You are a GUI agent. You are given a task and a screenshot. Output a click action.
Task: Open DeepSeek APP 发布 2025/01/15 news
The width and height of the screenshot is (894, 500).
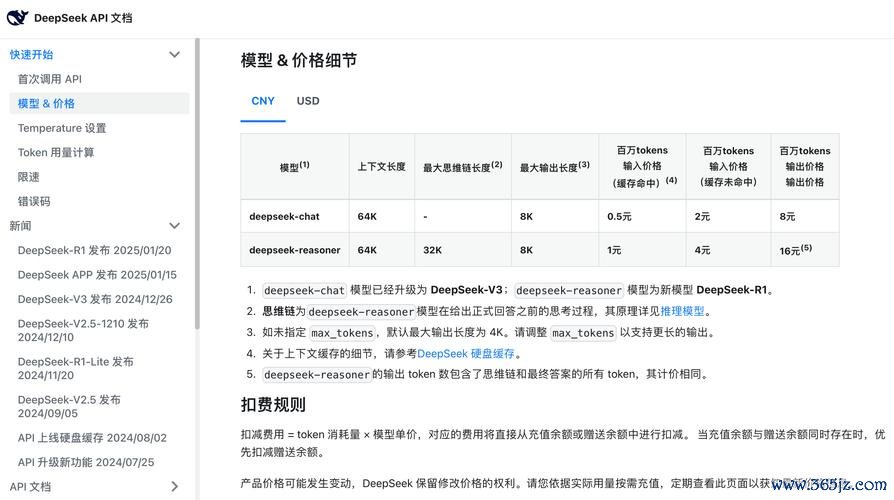point(97,275)
